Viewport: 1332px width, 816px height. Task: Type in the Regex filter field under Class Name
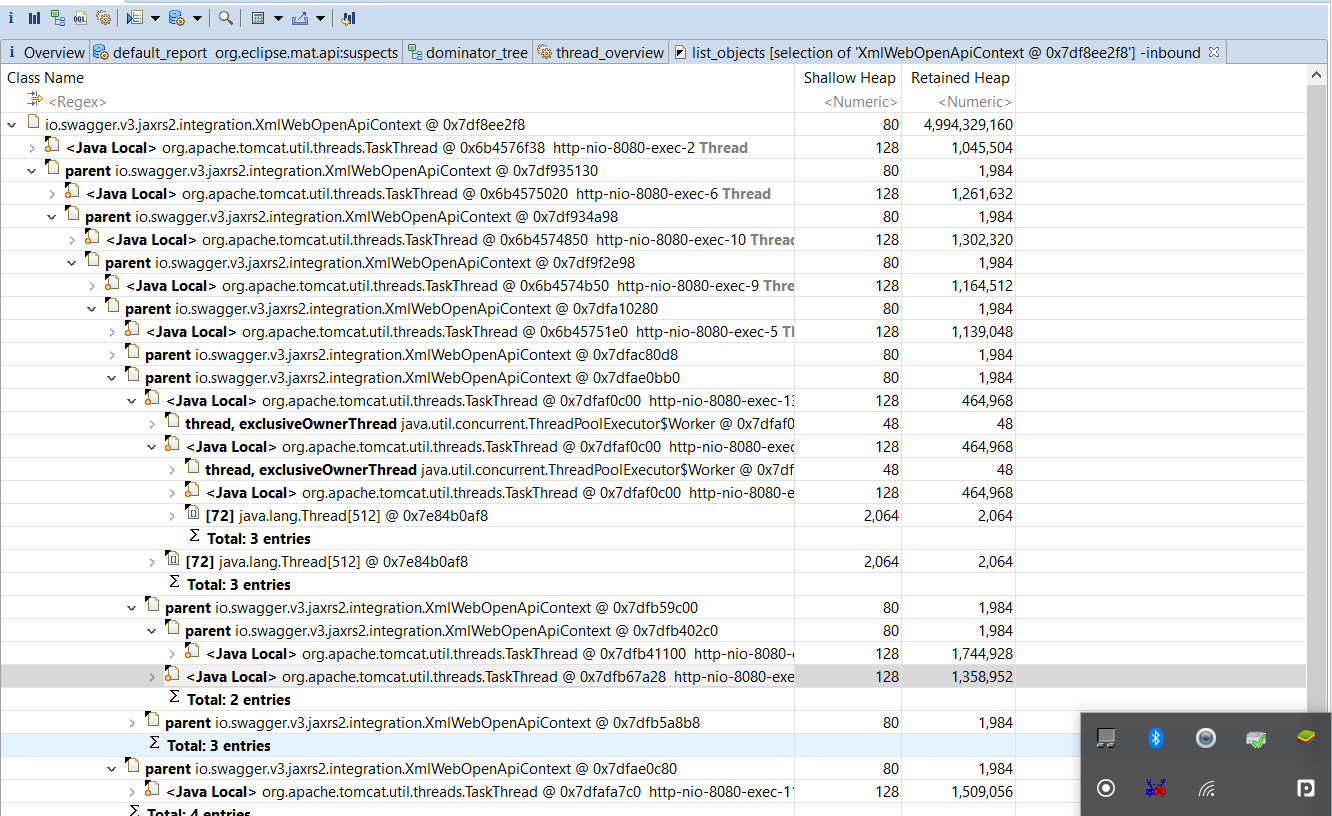pos(75,101)
